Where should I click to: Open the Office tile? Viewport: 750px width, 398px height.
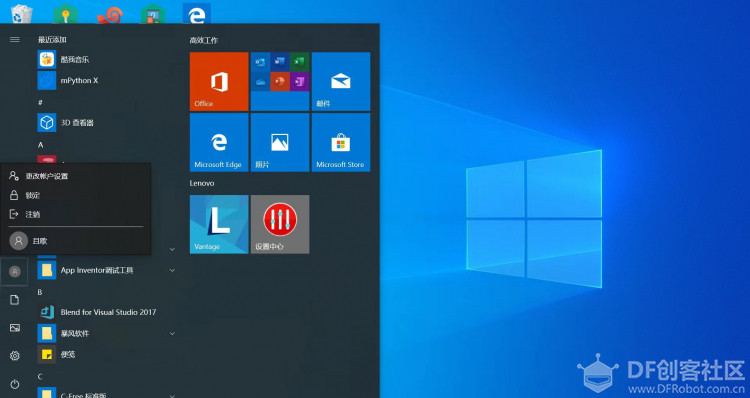[x=219, y=81]
